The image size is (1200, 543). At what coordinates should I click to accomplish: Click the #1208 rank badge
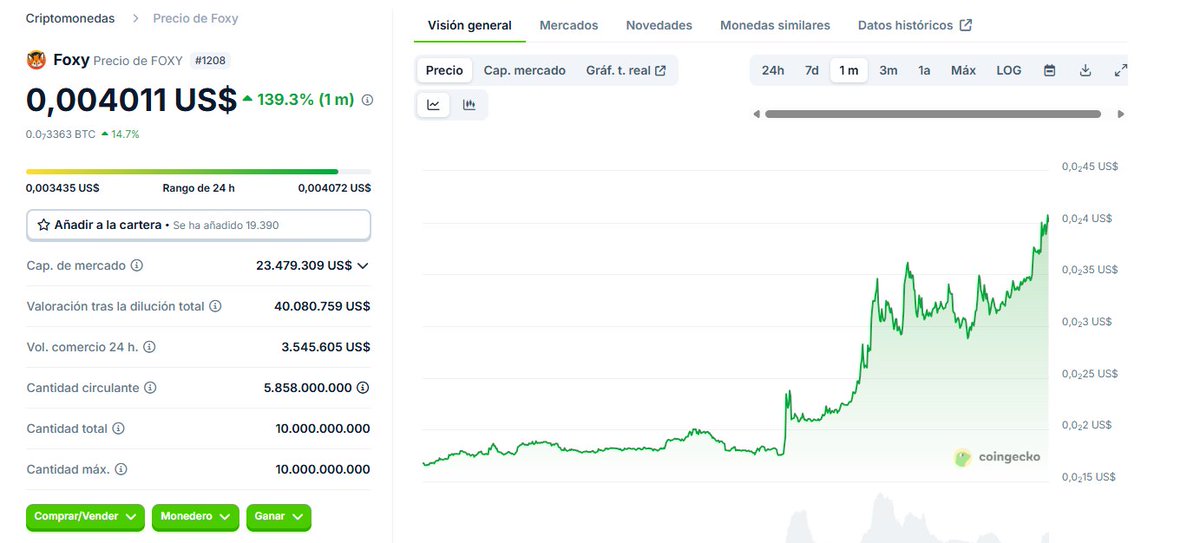pyautogui.click(x=210, y=60)
